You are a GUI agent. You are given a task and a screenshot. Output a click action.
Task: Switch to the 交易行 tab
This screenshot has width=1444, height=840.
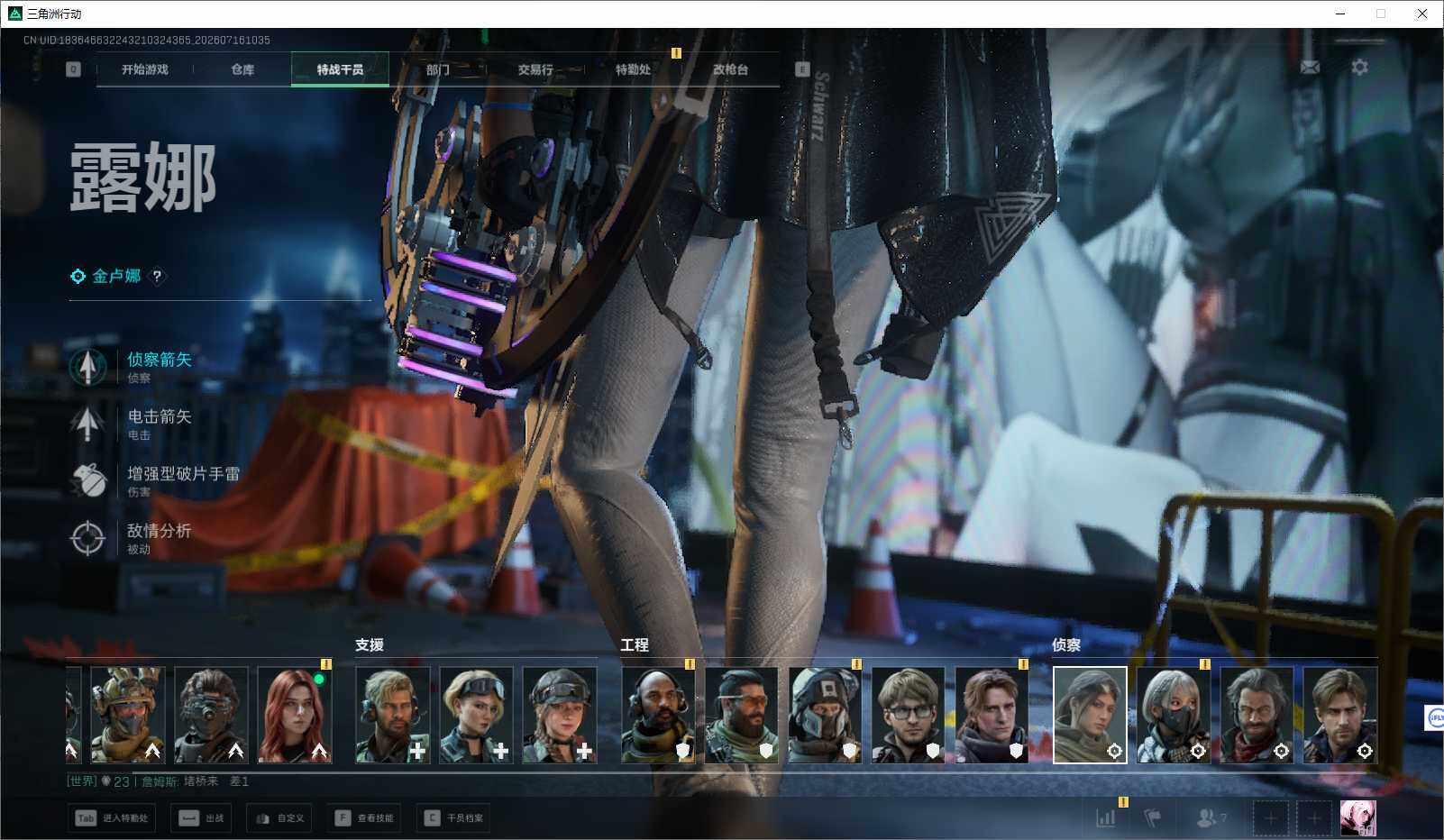[x=535, y=69]
